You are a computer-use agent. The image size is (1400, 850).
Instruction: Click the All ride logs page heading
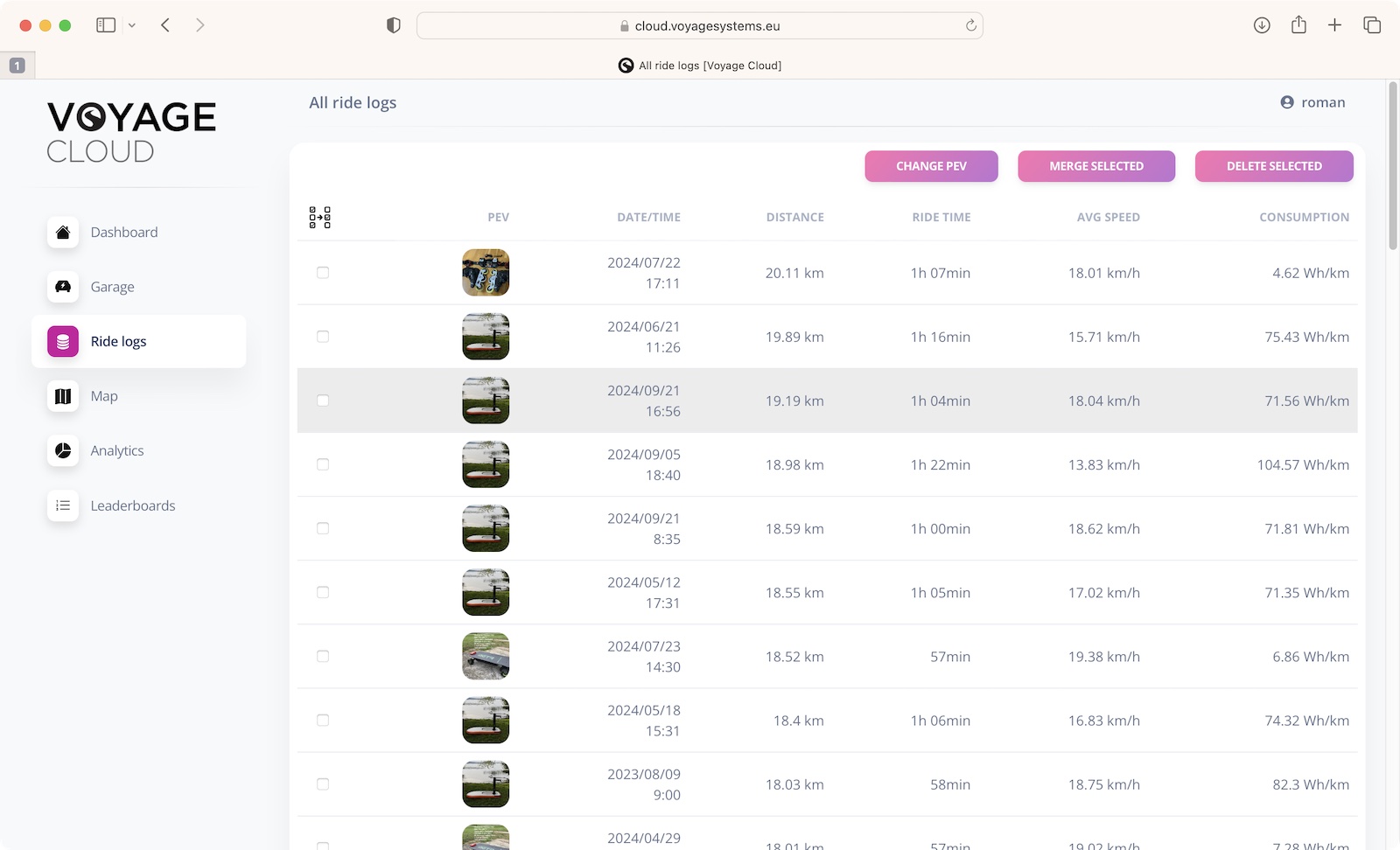[x=353, y=102]
